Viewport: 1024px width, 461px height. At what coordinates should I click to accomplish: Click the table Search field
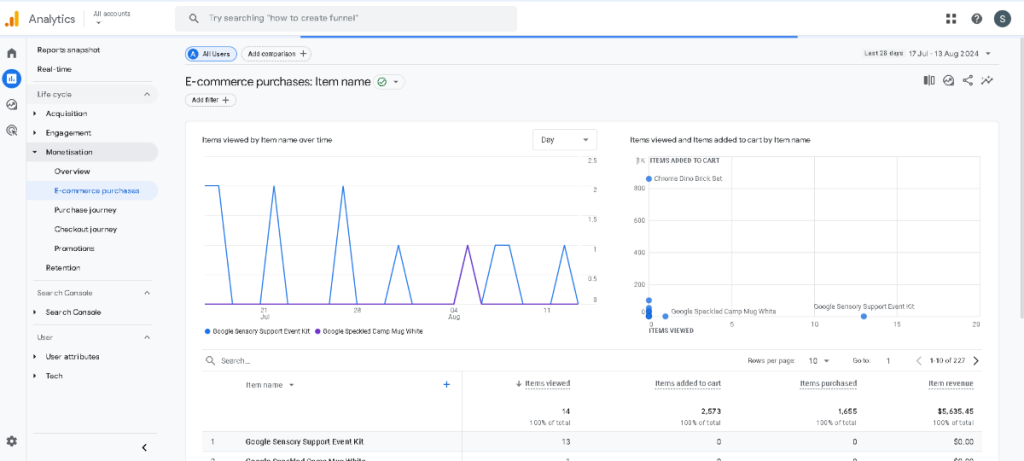[300, 360]
